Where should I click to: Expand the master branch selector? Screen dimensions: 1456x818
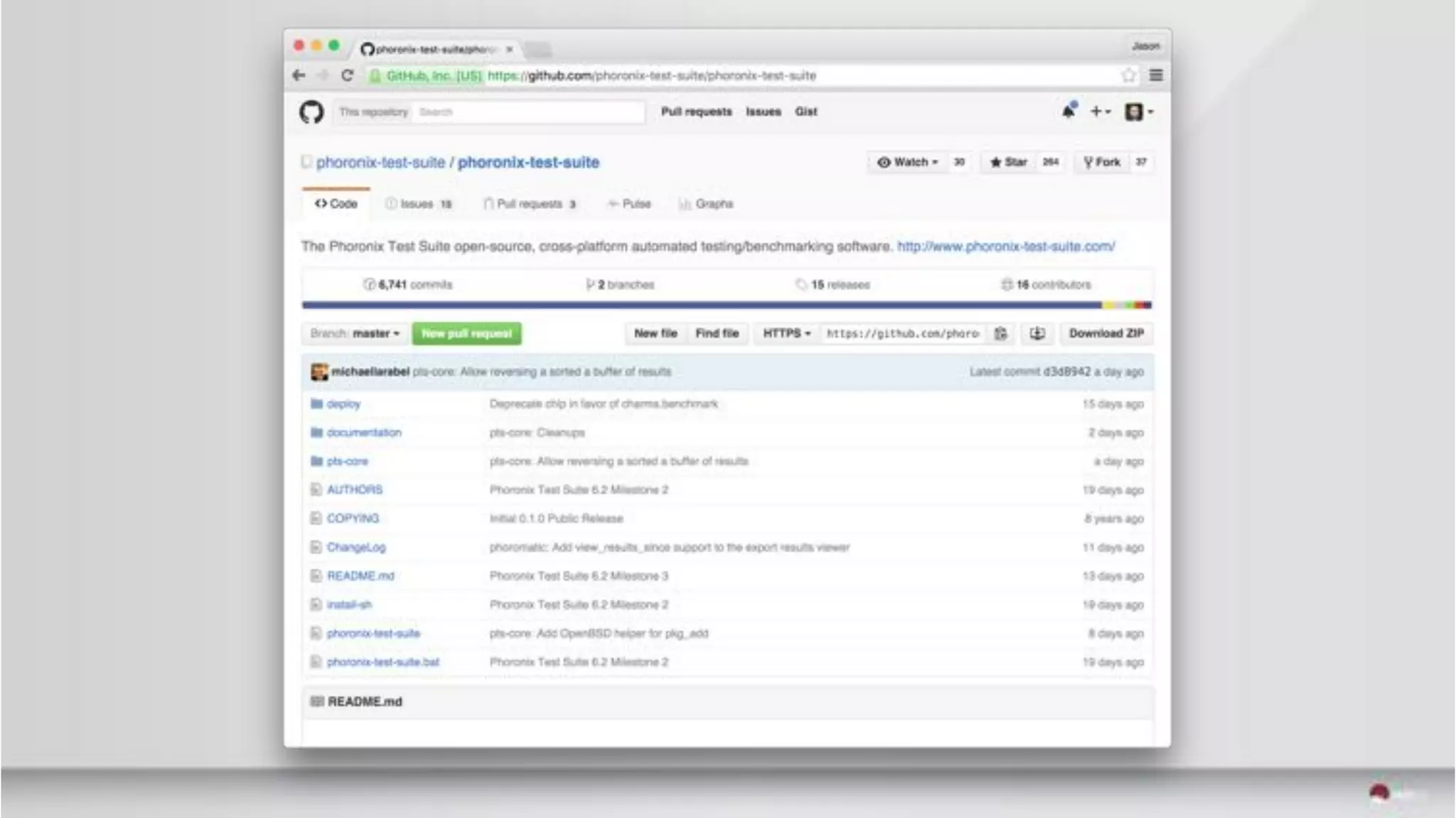click(x=355, y=333)
